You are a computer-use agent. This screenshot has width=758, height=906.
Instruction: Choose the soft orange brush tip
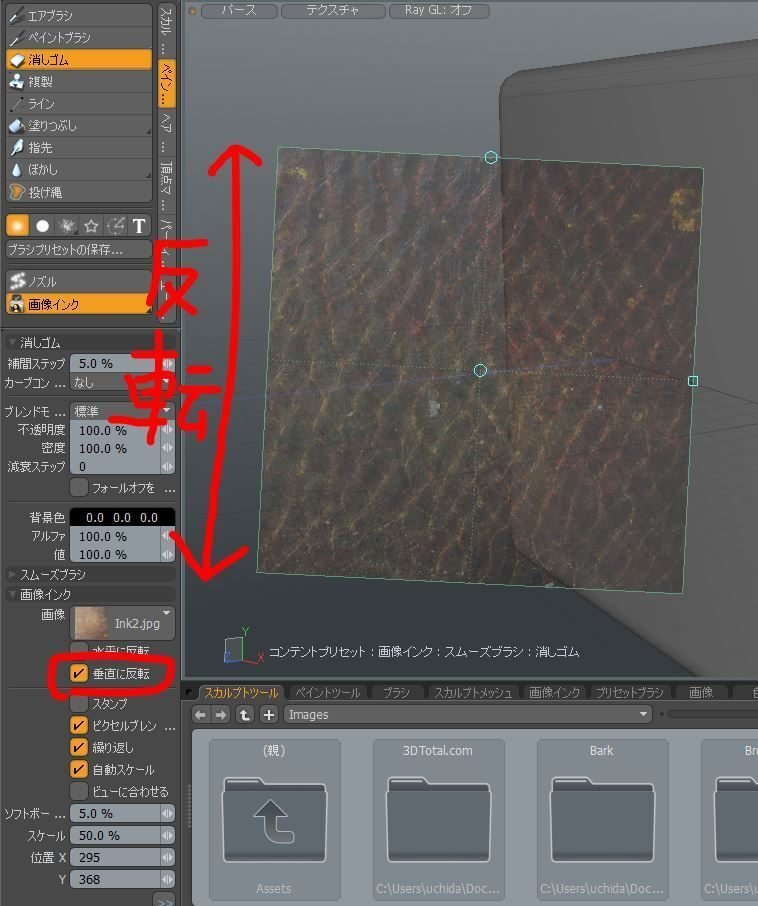click(x=17, y=225)
